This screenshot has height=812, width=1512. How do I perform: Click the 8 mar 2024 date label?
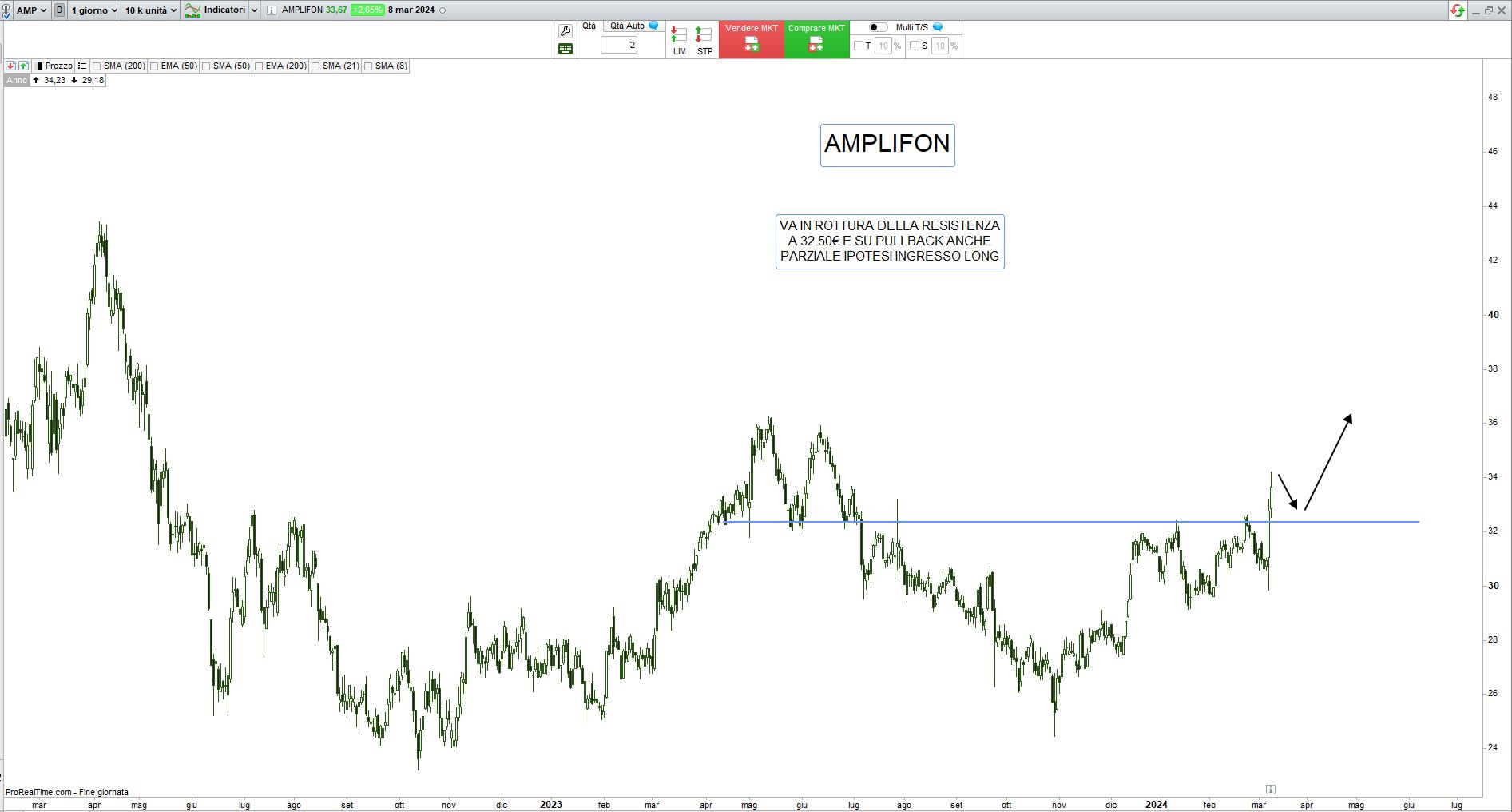pyautogui.click(x=411, y=10)
